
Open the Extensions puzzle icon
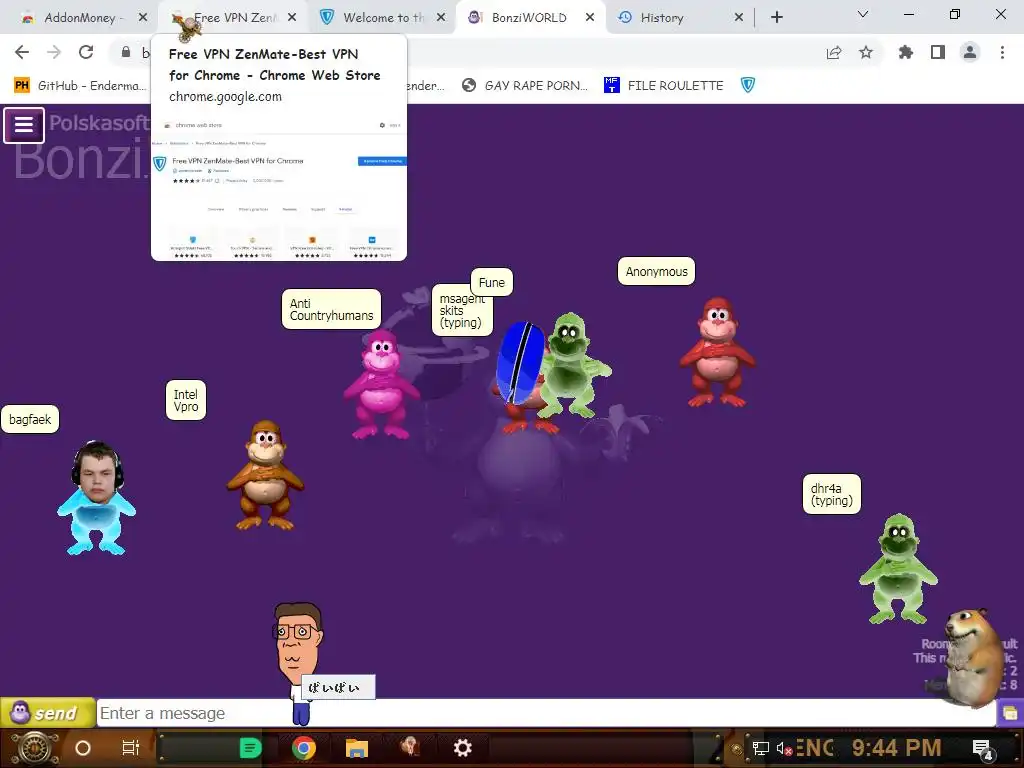point(906,52)
